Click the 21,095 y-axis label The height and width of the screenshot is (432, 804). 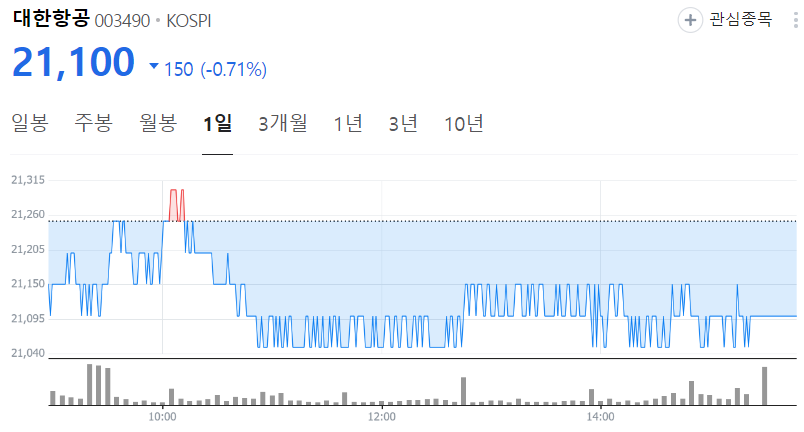(x=28, y=319)
